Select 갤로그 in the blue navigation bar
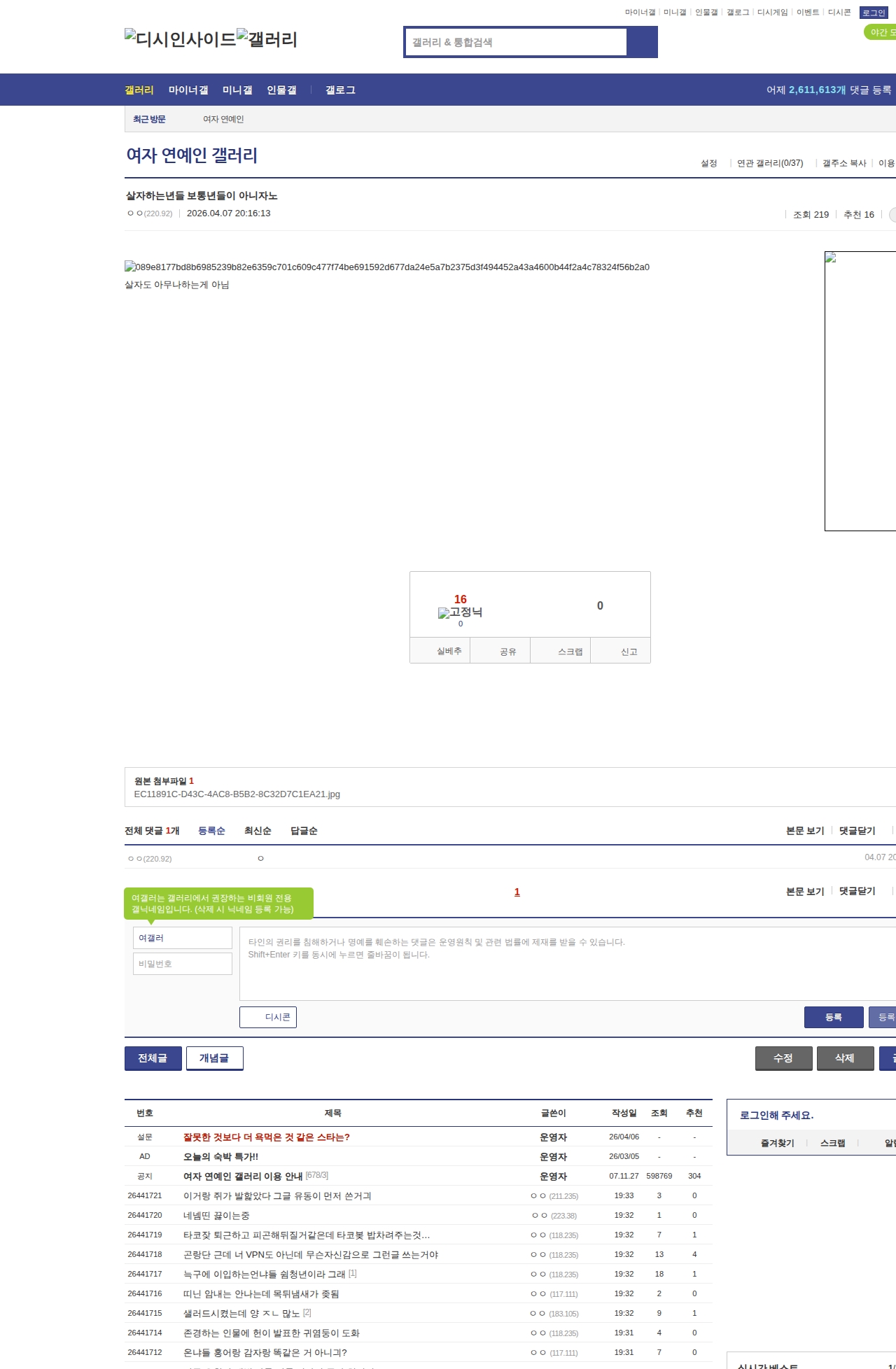896x1369 pixels. click(340, 90)
